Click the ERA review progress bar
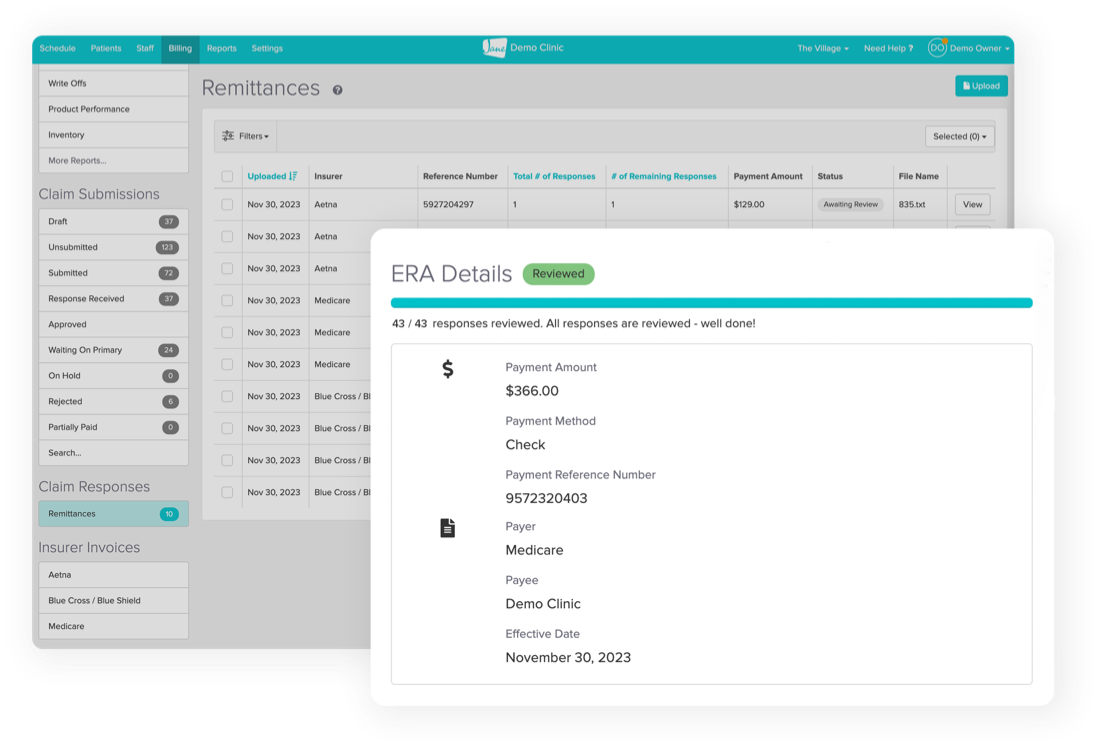This screenshot has width=1100, height=748. tap(711, 302)
